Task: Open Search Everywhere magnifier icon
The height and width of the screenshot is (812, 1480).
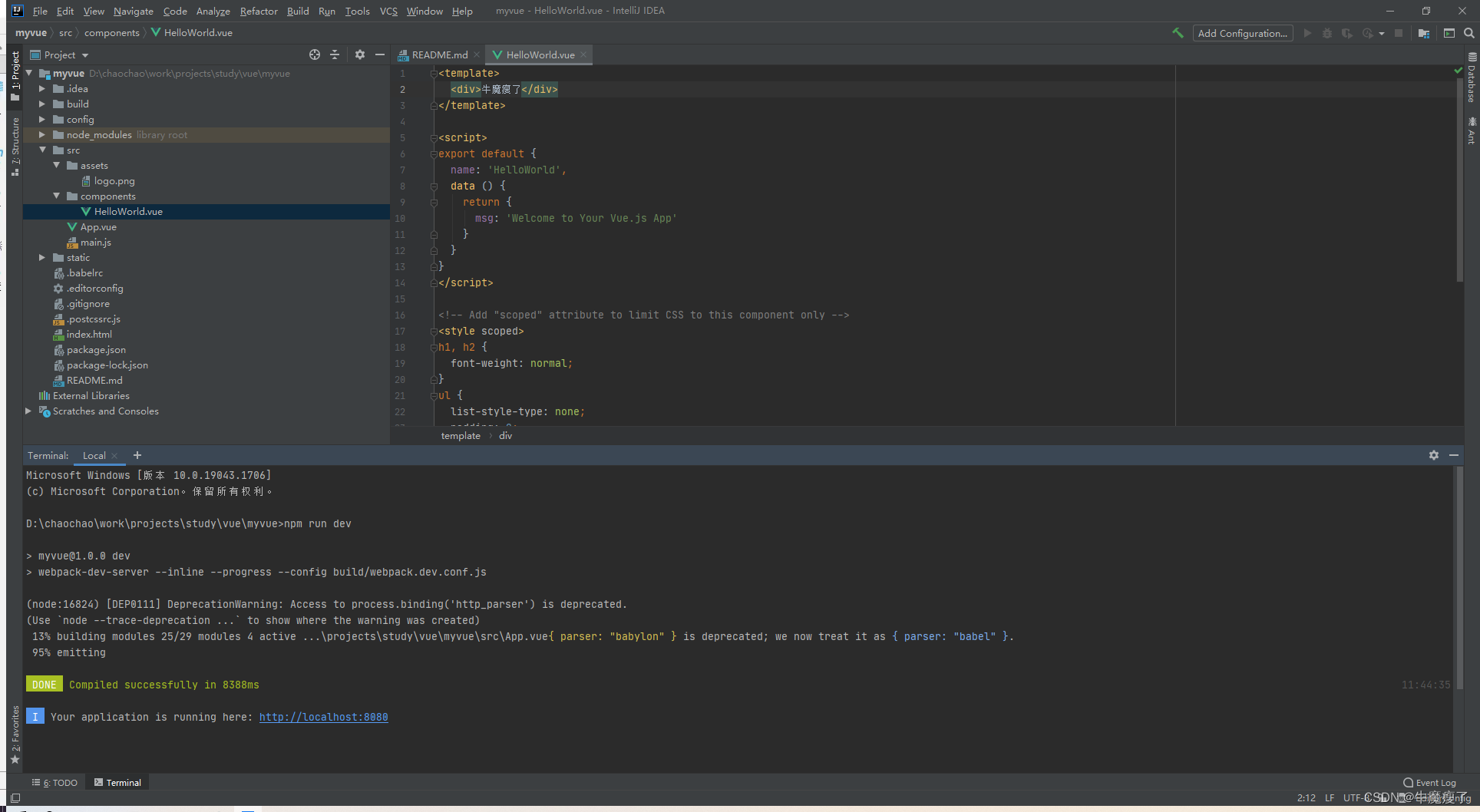Action: click(x=1468, y=33)
